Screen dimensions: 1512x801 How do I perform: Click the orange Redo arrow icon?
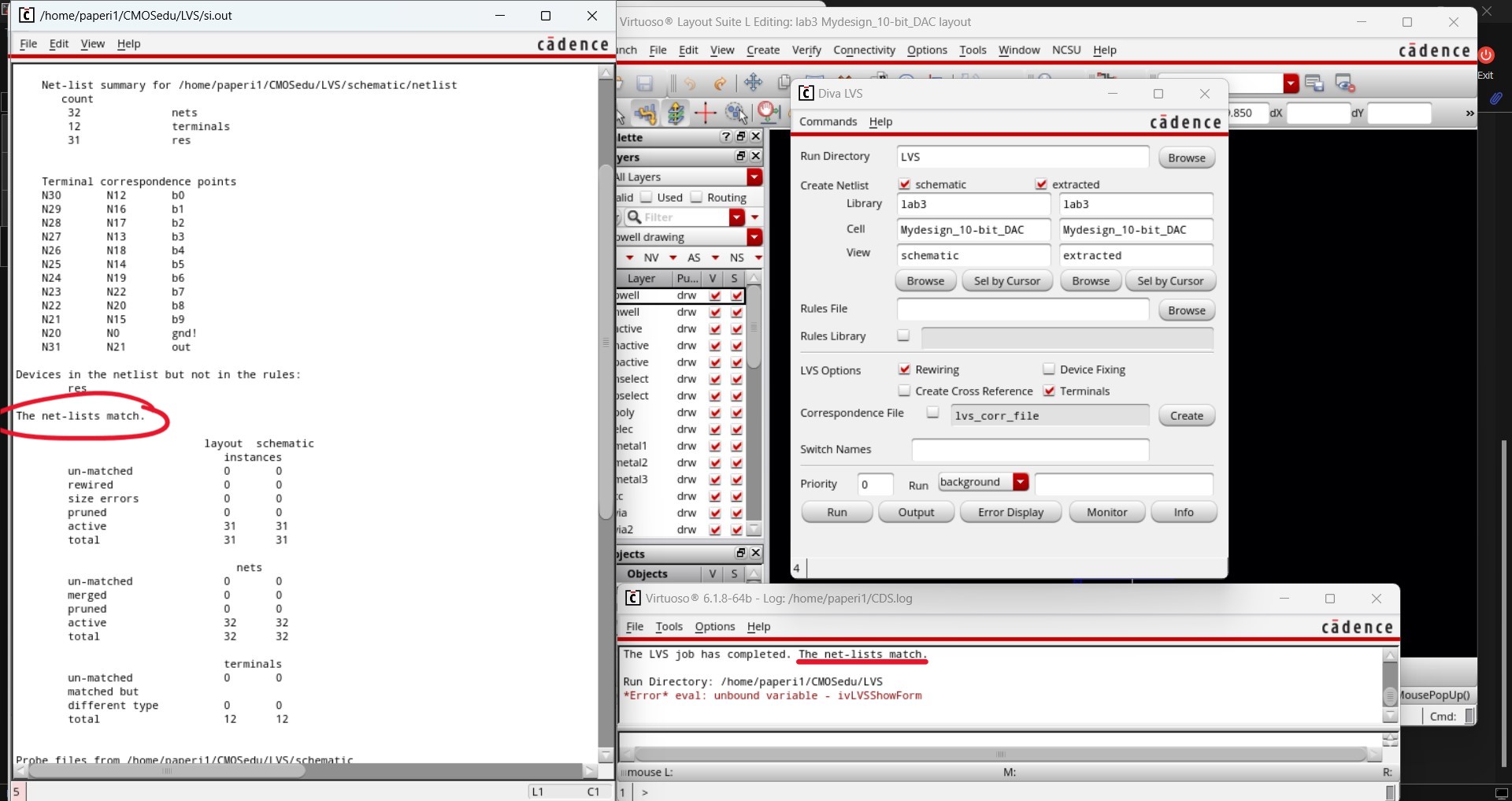tap(720, 83)
